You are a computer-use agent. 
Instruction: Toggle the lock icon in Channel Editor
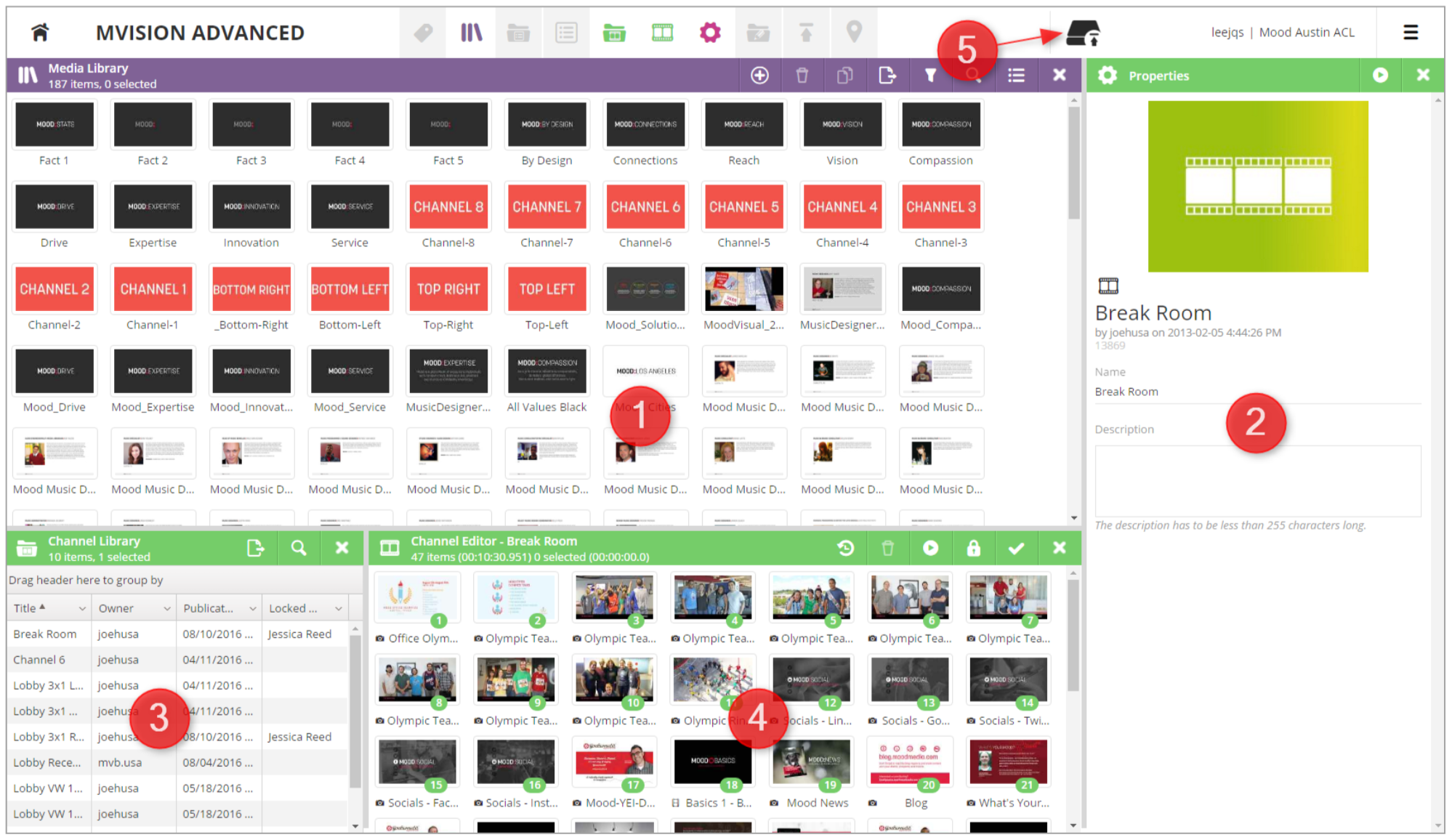(973, 548)
